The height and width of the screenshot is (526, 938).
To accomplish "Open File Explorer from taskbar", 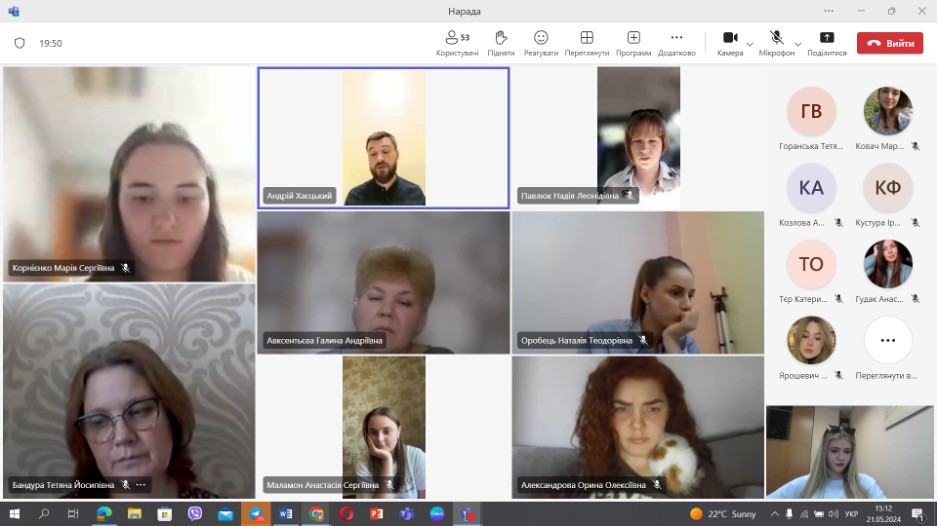I will (x=134, y=514).
